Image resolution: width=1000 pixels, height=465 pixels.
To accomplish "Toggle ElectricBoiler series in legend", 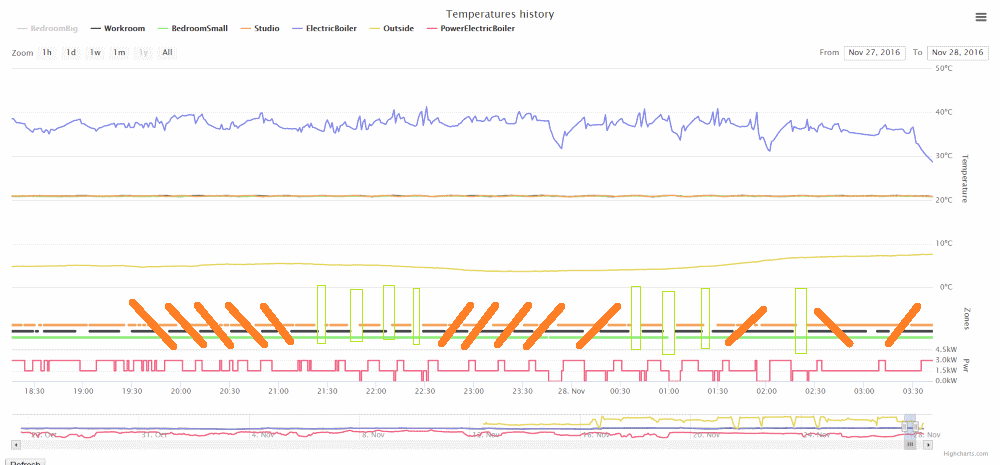I will pos(324,29).
